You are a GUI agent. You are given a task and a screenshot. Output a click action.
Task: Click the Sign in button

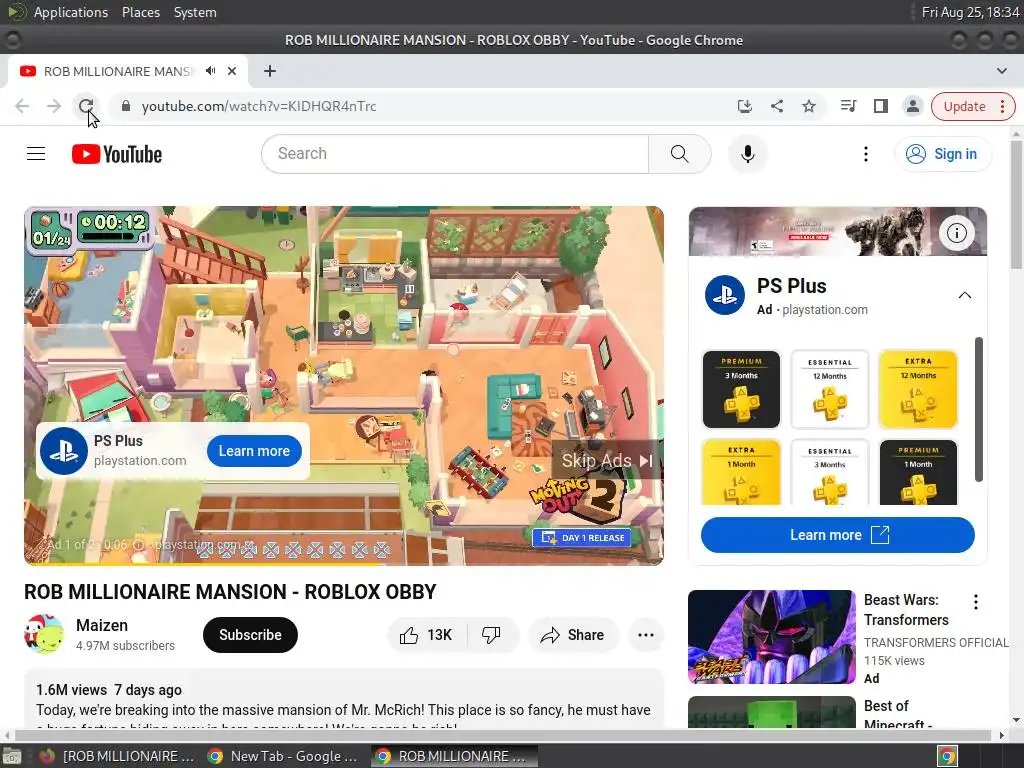pyautogui.click(x=942, y=154)
